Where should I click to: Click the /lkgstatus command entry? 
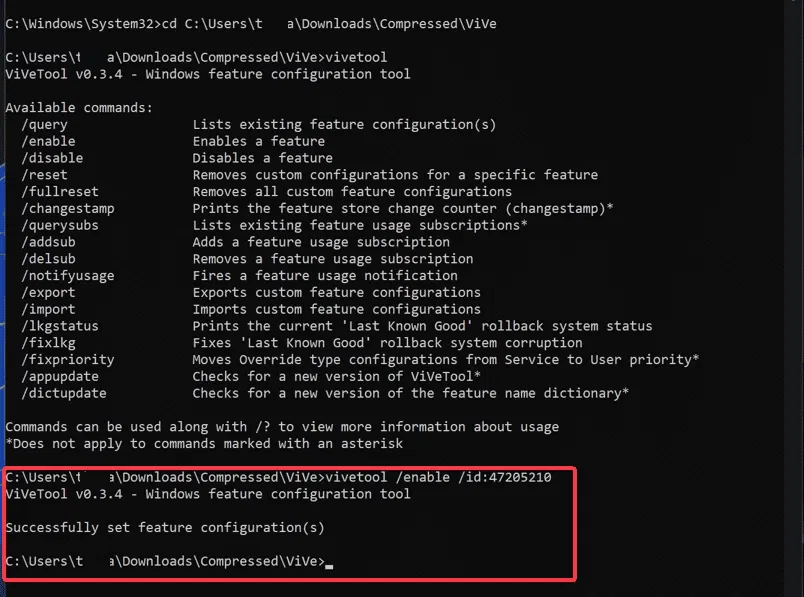click(x=63, y=326)
